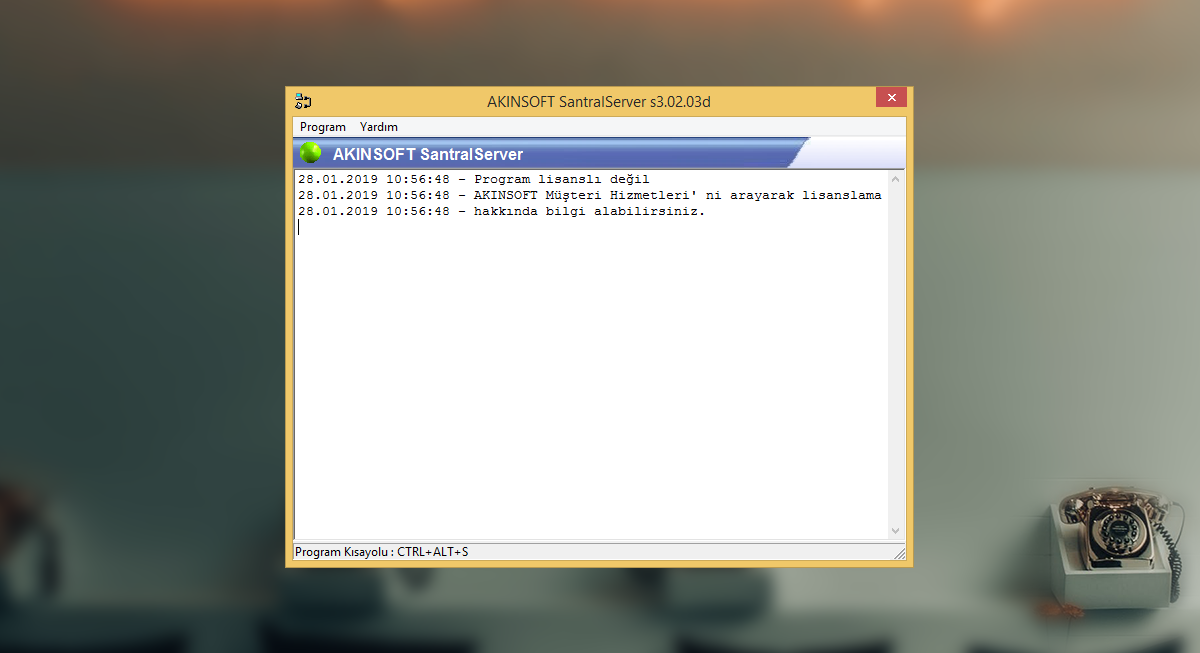Click the resize grip at bottom-right corner
Image resolution: width=1200 pixels, height=653 pixels.
tap(900, 551)
